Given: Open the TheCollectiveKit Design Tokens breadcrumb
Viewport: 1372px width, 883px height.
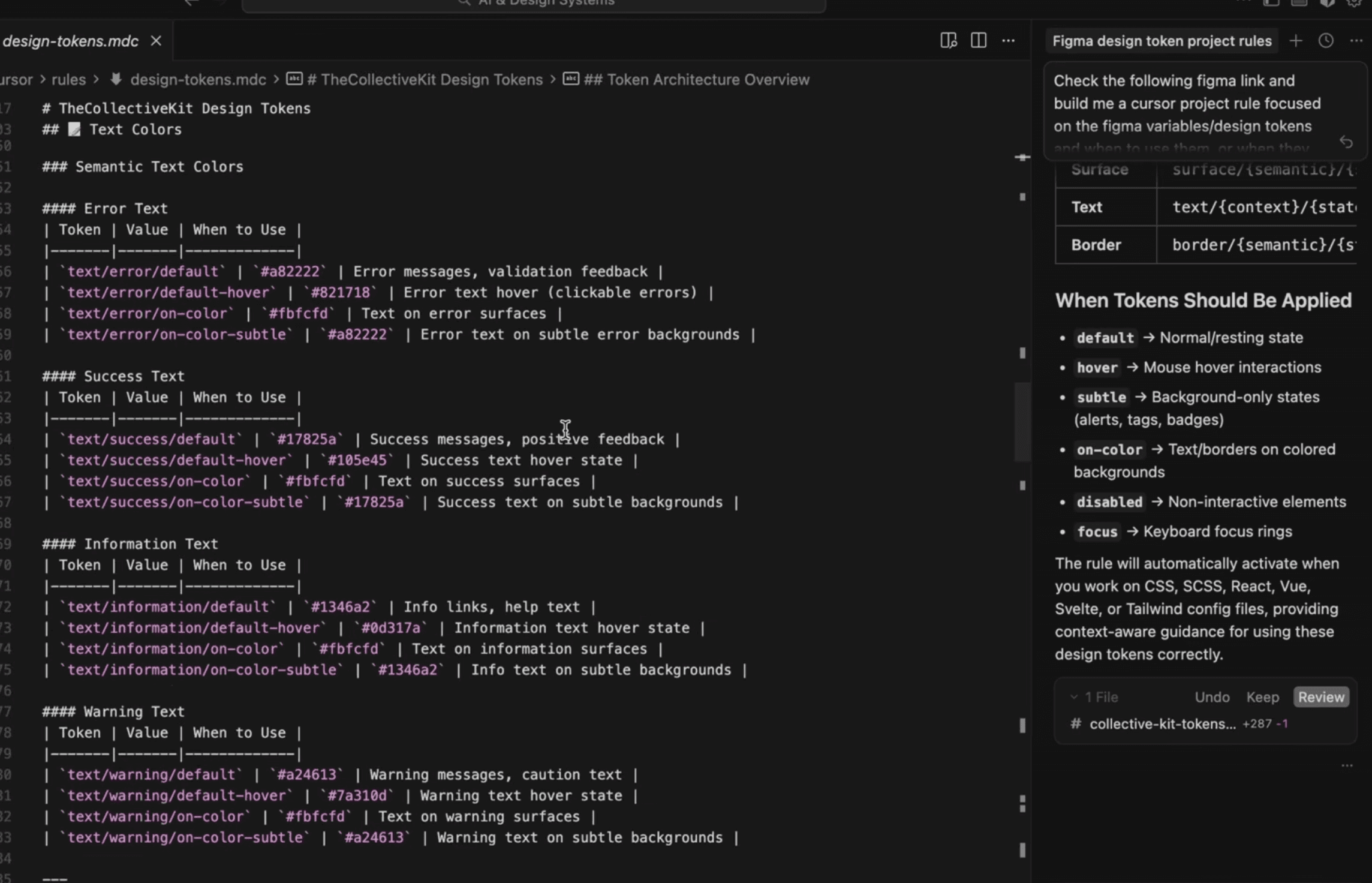Looking at the screenshot, I should click(425, 80).
